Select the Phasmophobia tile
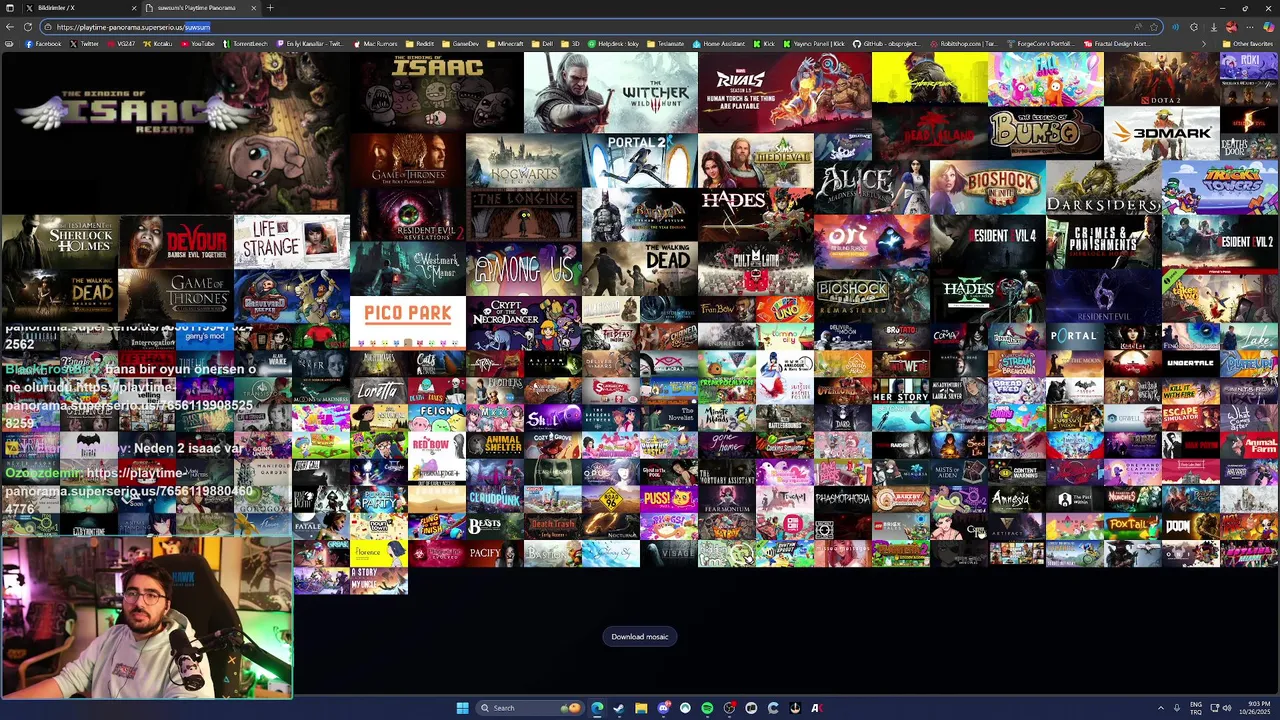This screenshot has height=720, width=1280. tap(842, 498)
